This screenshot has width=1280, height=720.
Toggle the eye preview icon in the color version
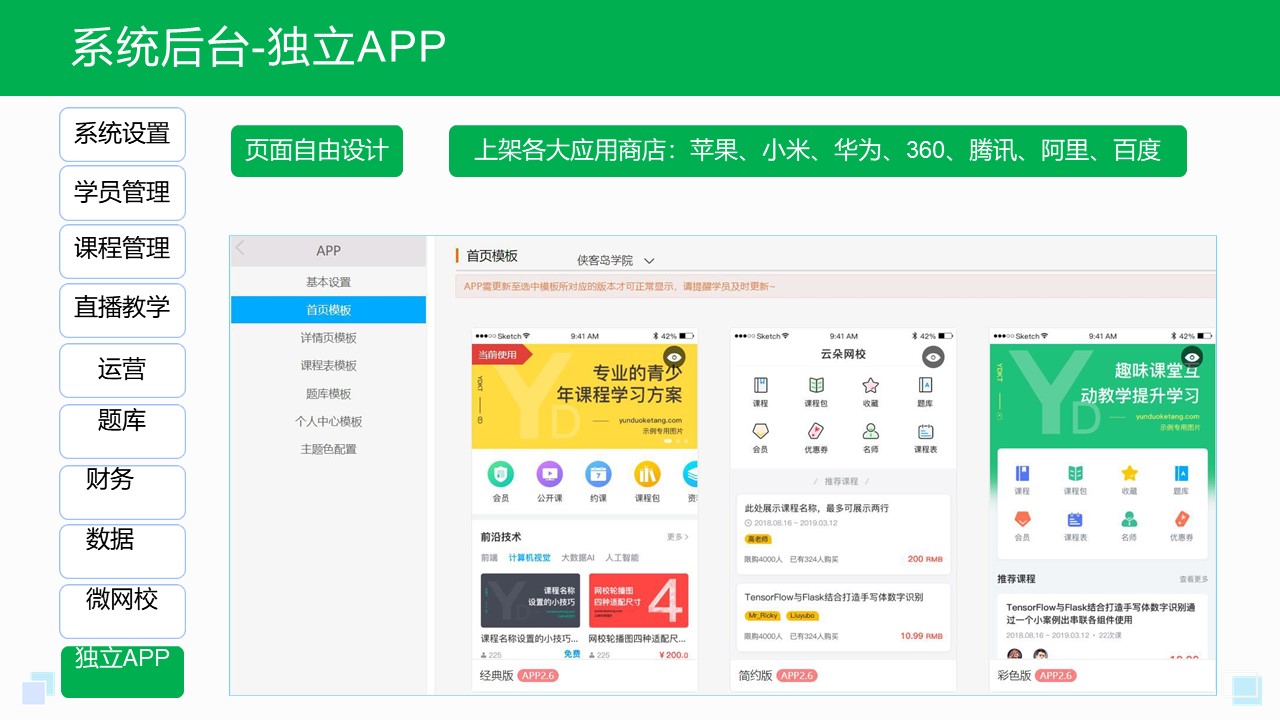pyautogui.click(x=1192, y=358)
